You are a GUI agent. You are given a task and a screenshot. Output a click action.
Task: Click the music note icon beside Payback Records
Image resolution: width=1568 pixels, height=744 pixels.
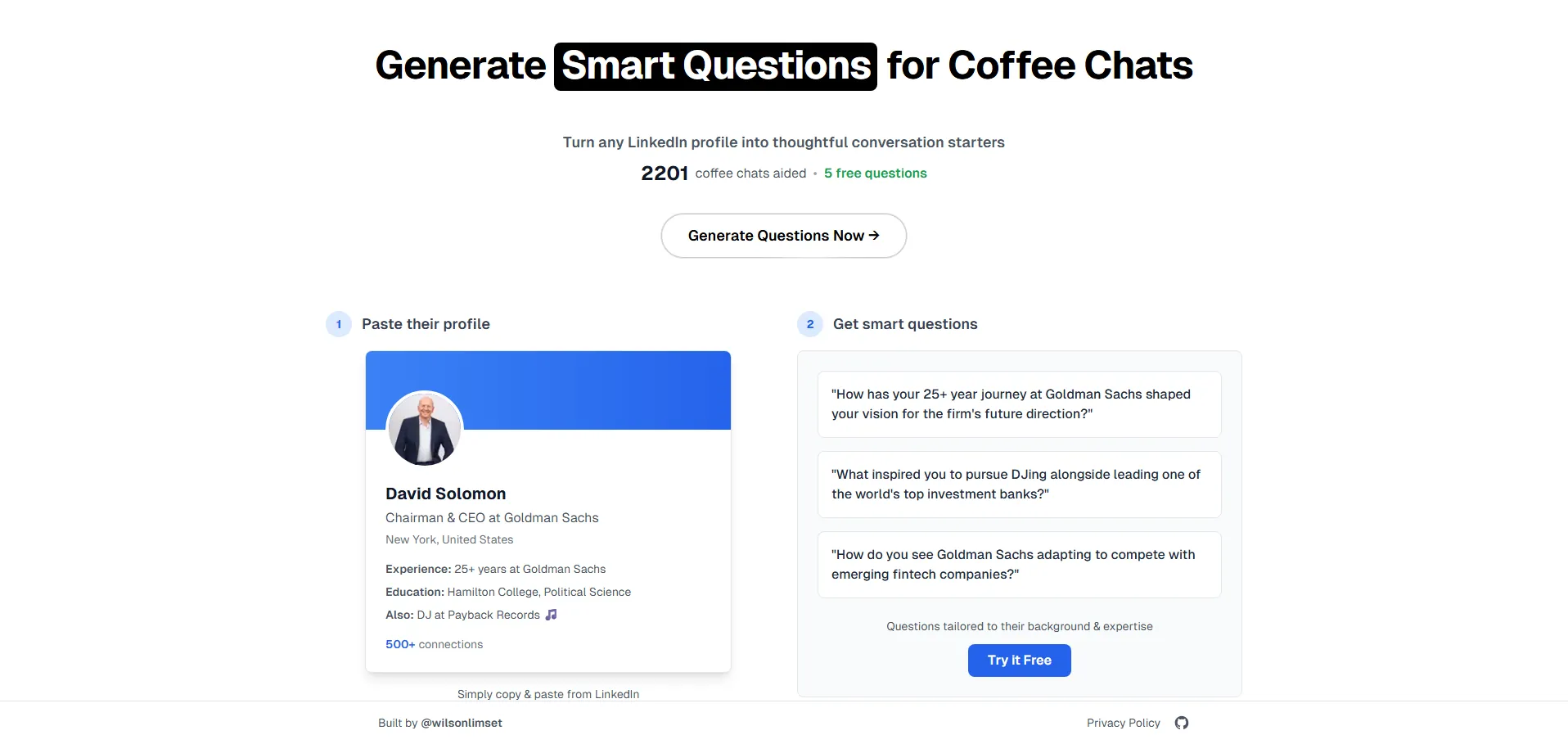point(552,615)
